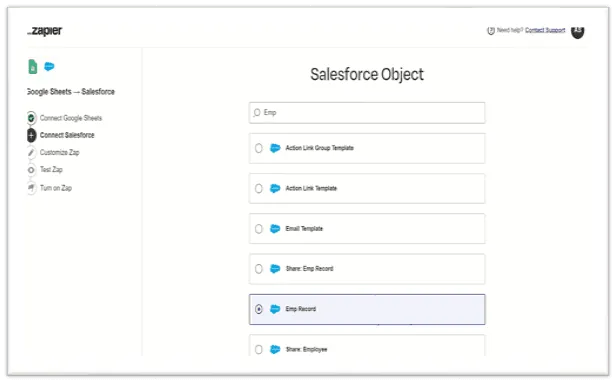Click the magnifier icon in search box
This screenshot has height=384, width=614.
[257, 113]
